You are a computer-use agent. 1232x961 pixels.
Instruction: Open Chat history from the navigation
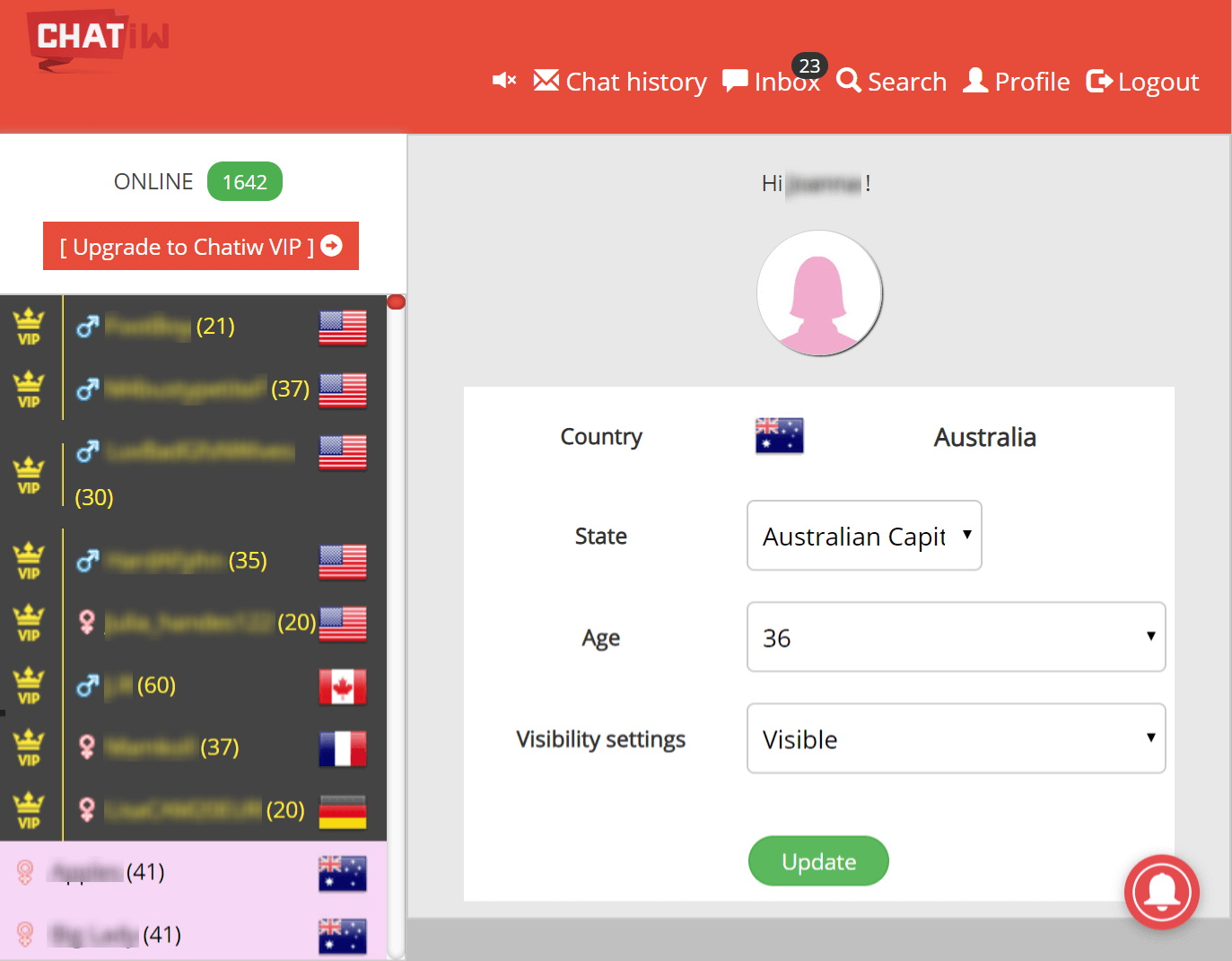point(620,82)
